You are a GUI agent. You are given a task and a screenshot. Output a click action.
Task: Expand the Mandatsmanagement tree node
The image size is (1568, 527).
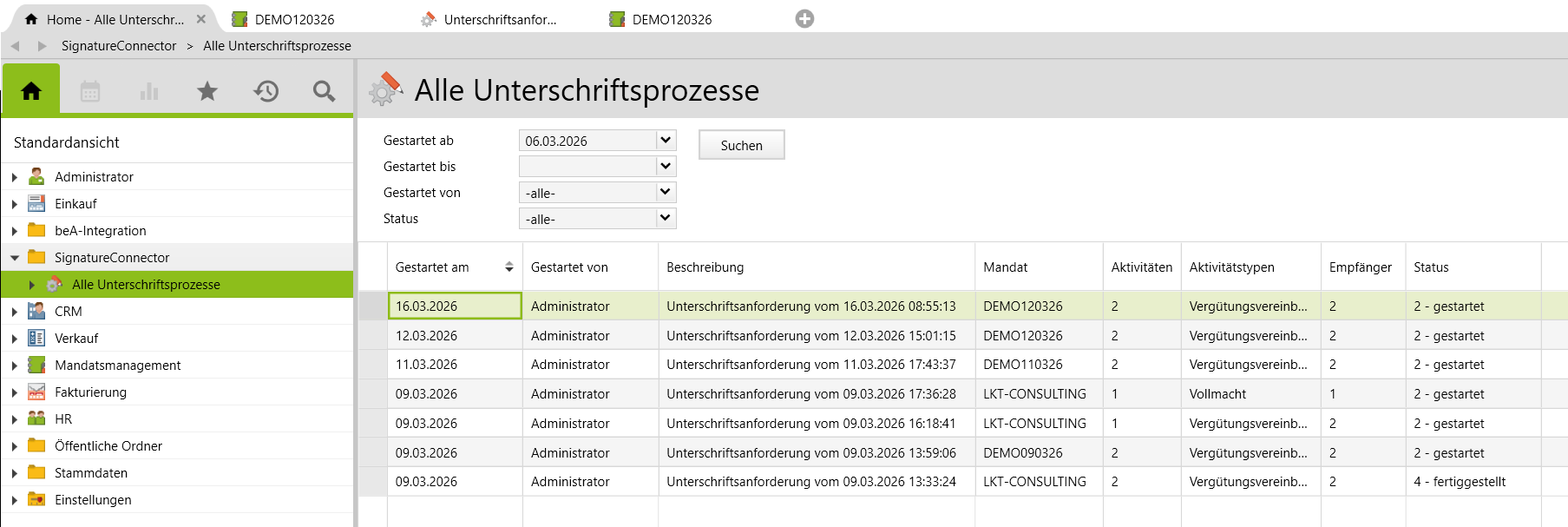coord(15,366)
